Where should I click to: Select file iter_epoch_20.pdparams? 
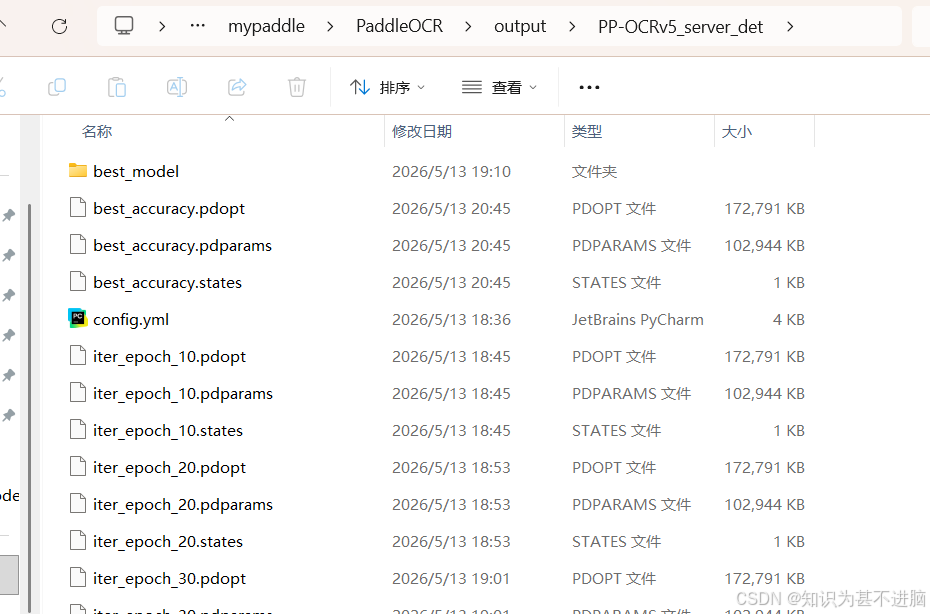183,504
